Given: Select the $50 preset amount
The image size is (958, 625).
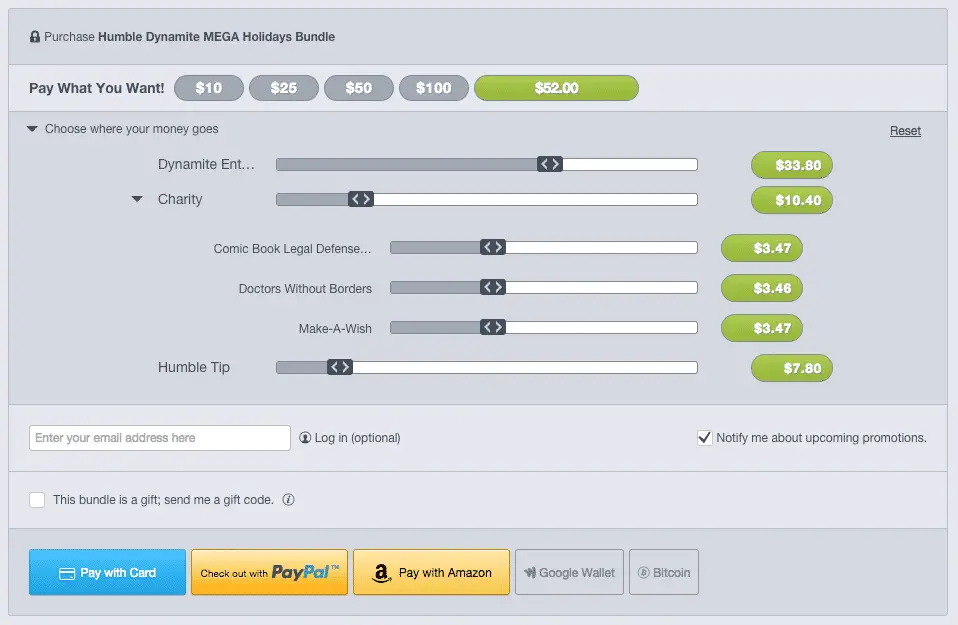Looking at the screenshot, I should coord(359,88).
